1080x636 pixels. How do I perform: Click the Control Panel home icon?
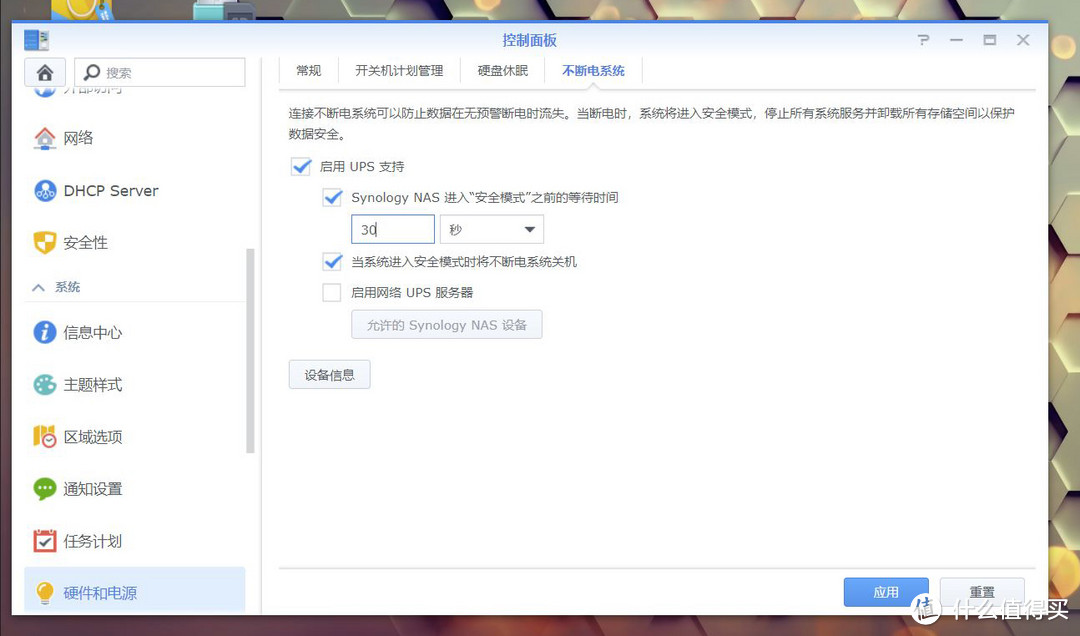45,72
